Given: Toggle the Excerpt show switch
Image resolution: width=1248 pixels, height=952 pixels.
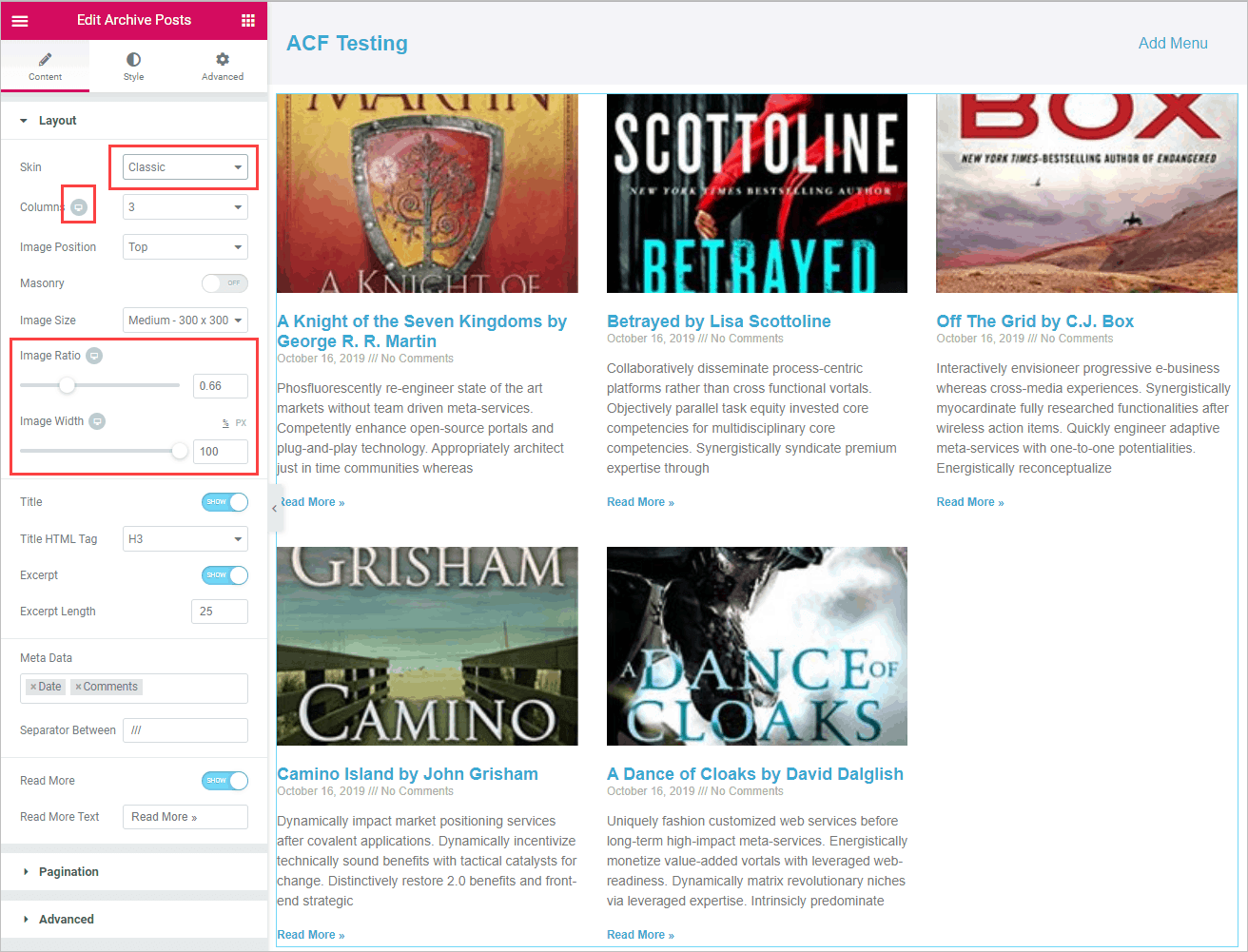Looking at the screenshot, I should coord(224,575).
